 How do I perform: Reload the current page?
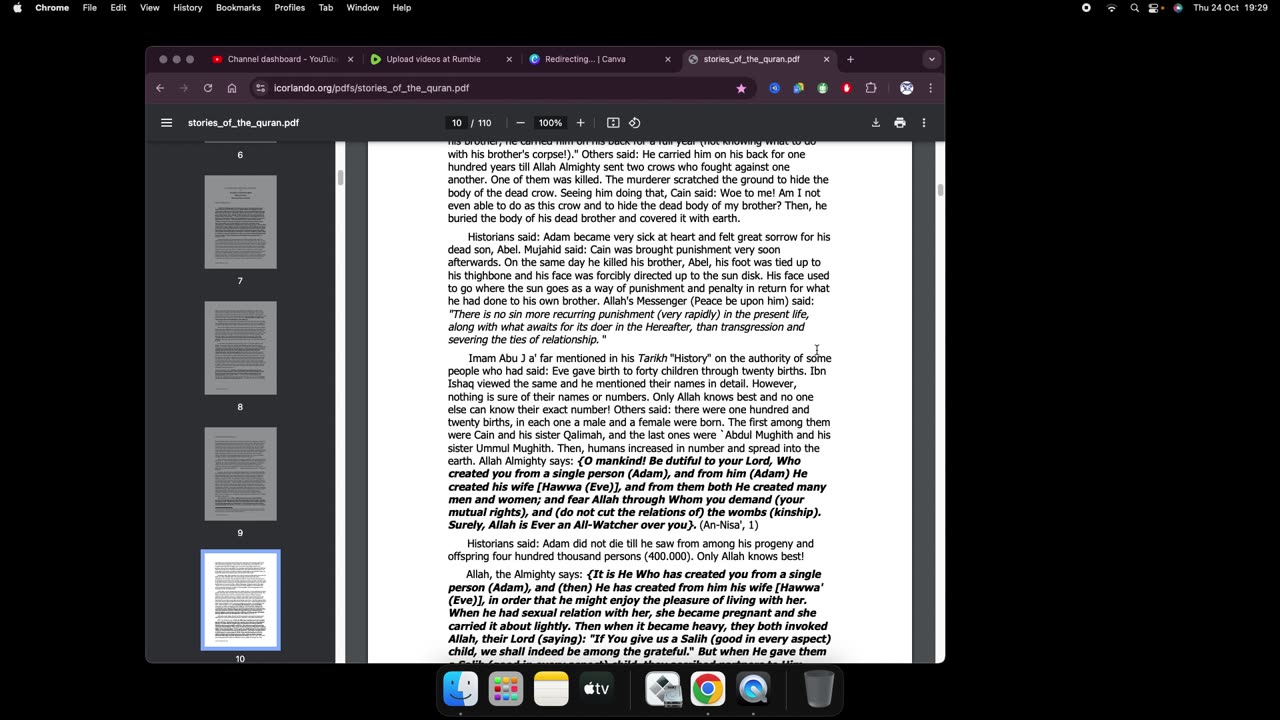pyautogui.click(x=208, y=88)
